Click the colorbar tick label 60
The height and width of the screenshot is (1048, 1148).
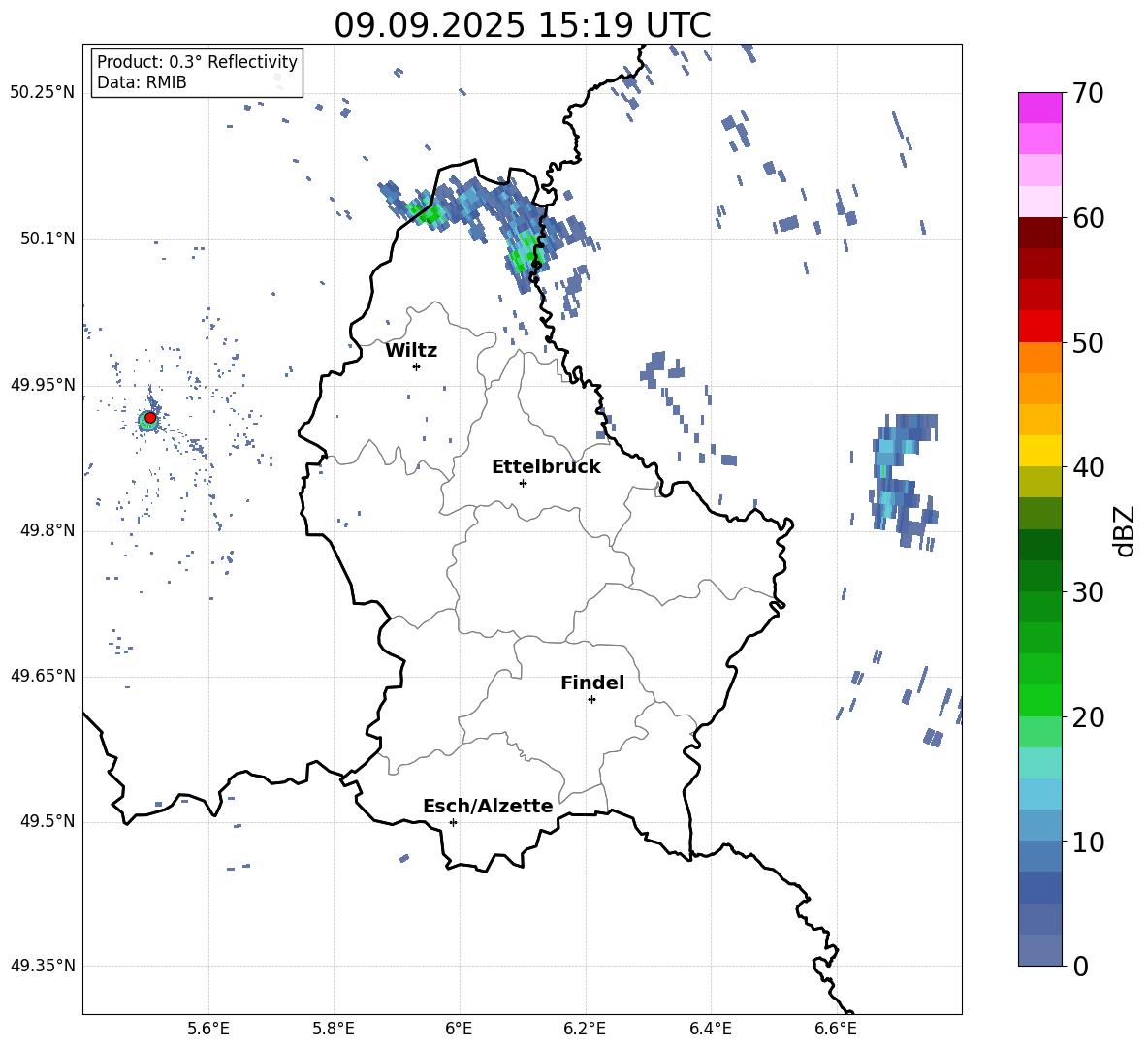(x=1088, y=218)
